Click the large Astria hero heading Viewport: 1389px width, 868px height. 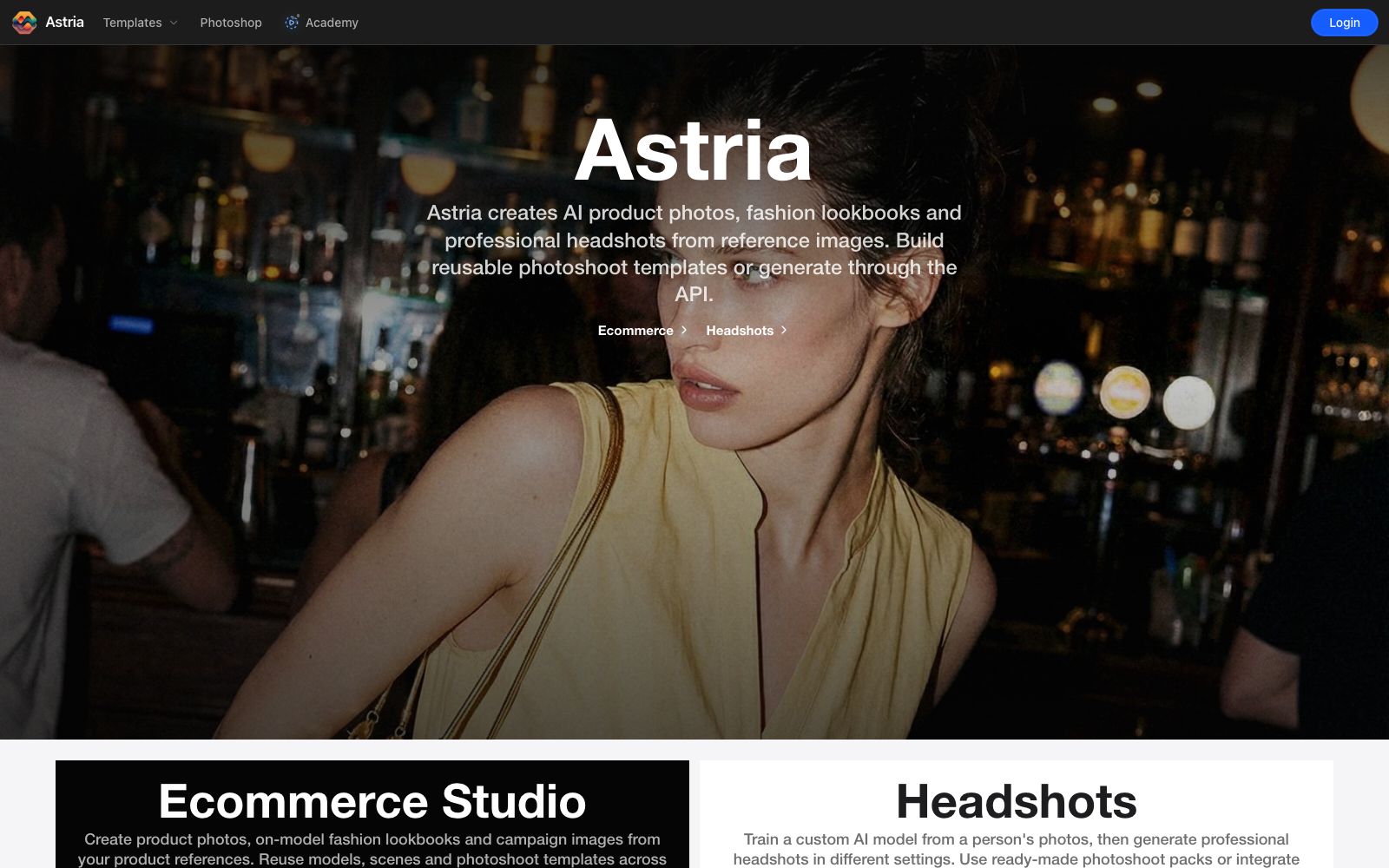[x=694, y=151]
